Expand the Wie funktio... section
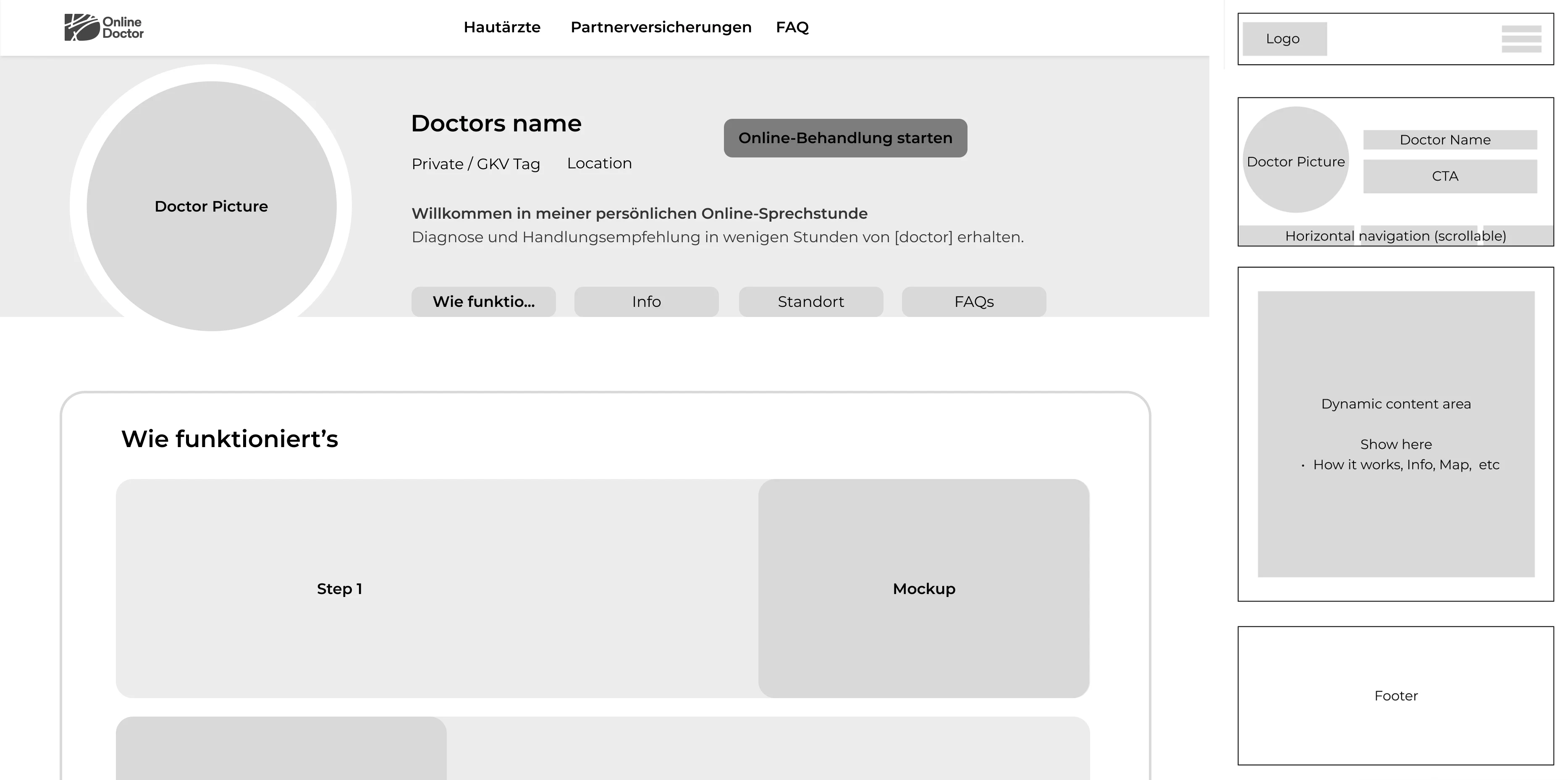The image size is (1568, 780). click(x=483, y=301)
